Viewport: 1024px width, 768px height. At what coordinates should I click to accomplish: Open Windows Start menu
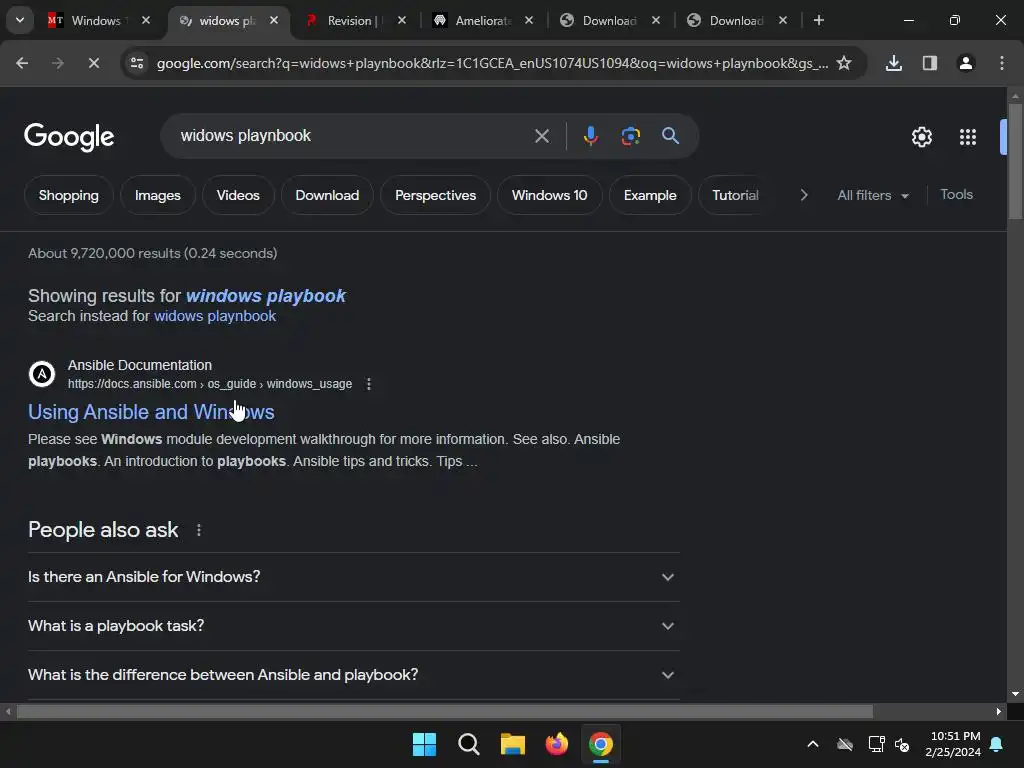click(x=424, y=744)
